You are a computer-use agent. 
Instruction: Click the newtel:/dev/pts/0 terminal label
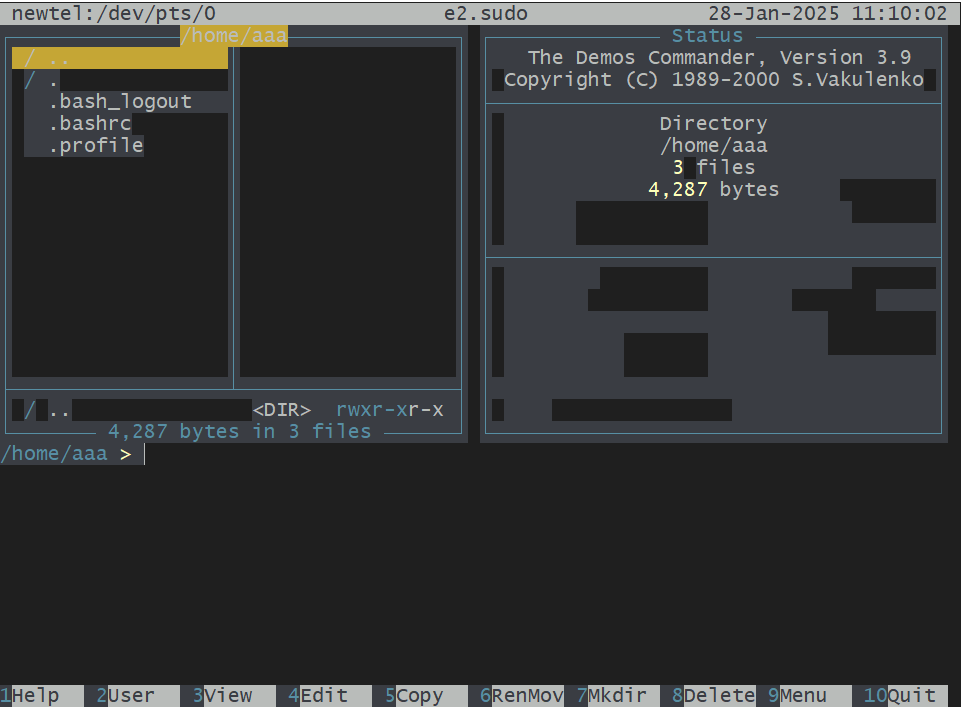pos(114,13)
